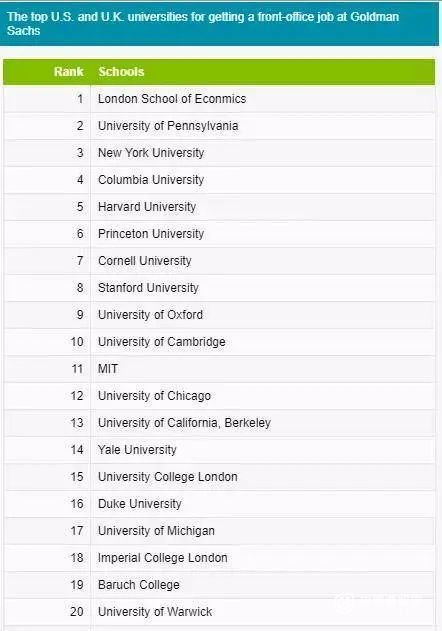Select Yale University row
The height and width of the screenshot is (631, 442).
point(219,450)
